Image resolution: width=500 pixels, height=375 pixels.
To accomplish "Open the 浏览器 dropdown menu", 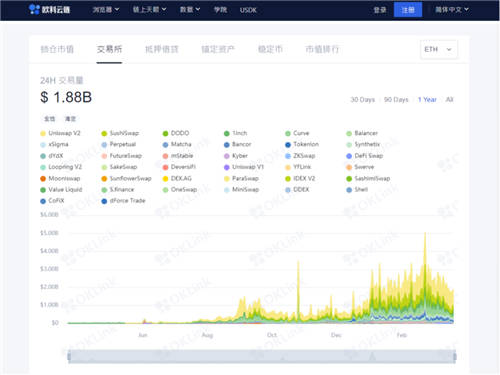I will click(x=106, y=9).
